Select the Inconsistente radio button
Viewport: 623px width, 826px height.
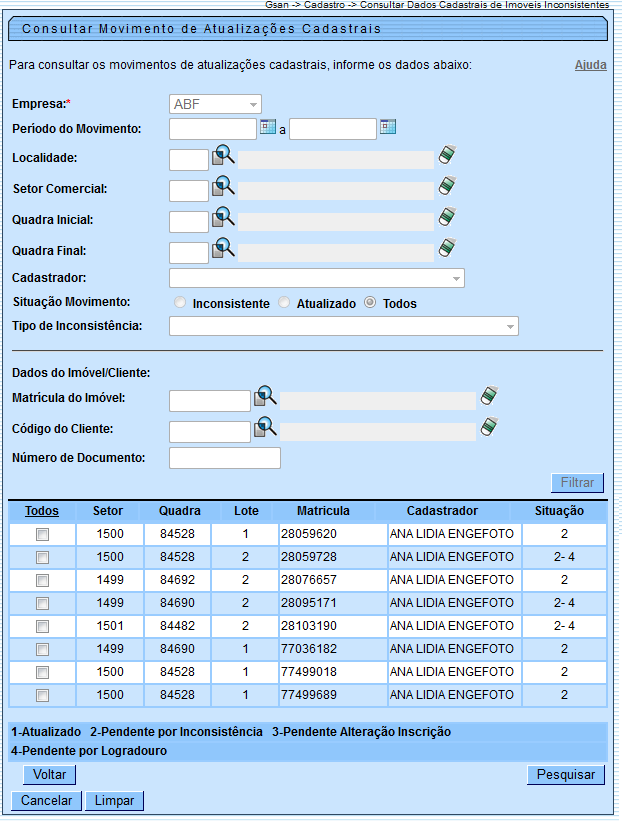pos(180,303)
